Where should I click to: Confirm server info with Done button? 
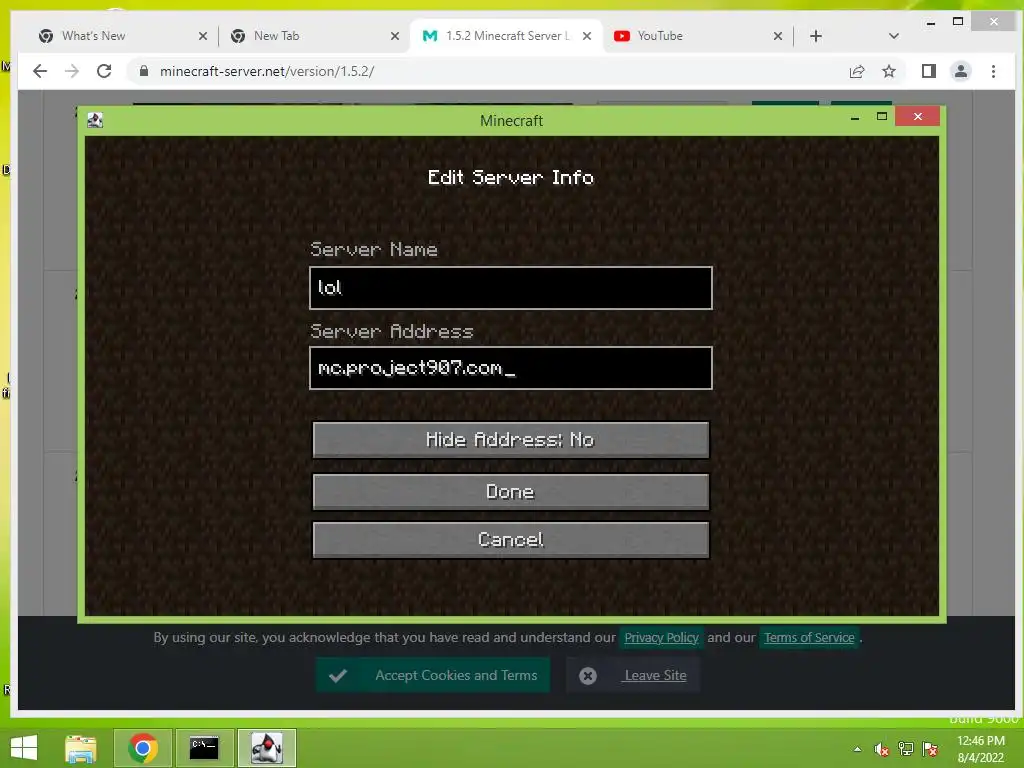click(x=511, y=492)
